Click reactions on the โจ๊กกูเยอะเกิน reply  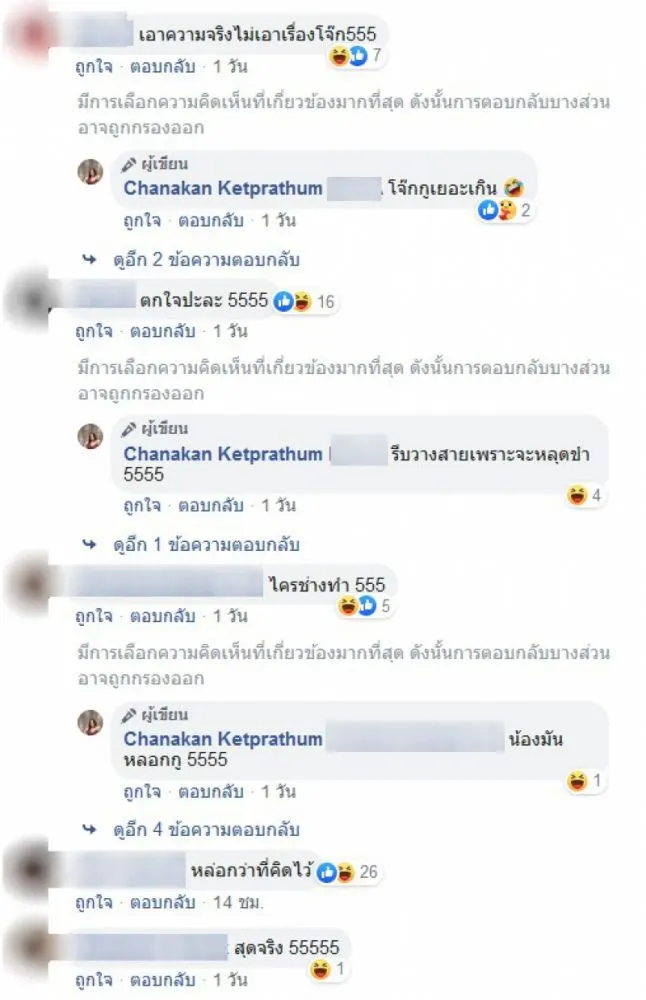pyautogui.click(x=504, y=210)
